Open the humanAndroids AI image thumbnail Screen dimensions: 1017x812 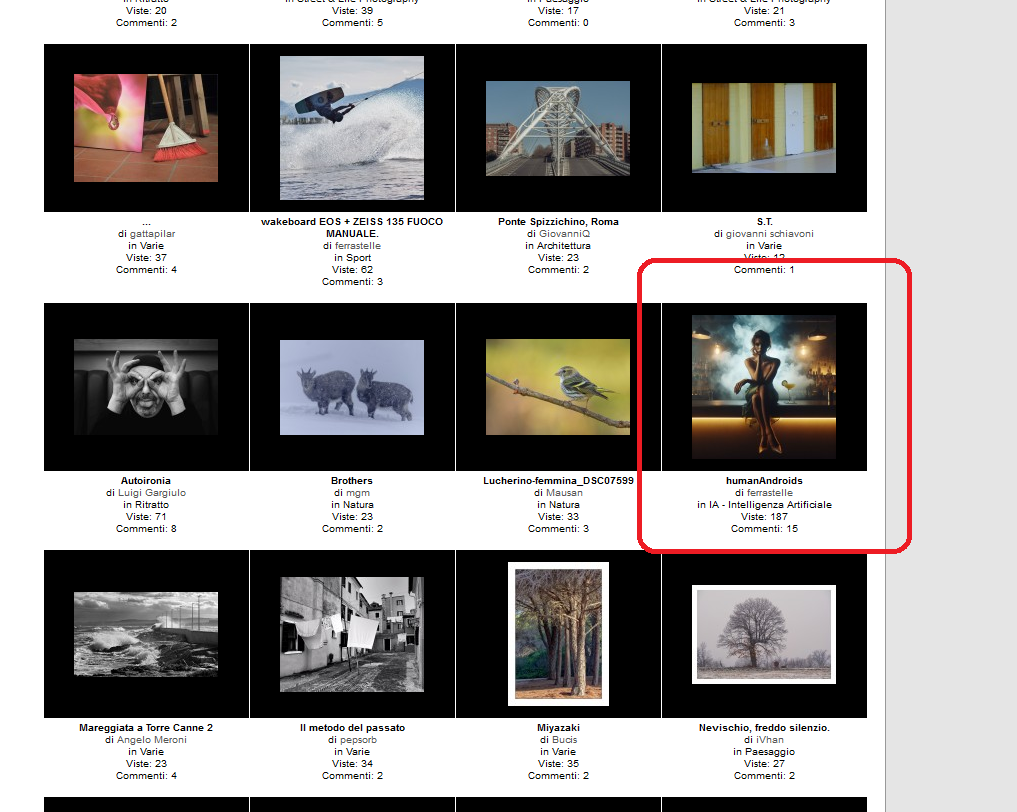tap(764, 387)
